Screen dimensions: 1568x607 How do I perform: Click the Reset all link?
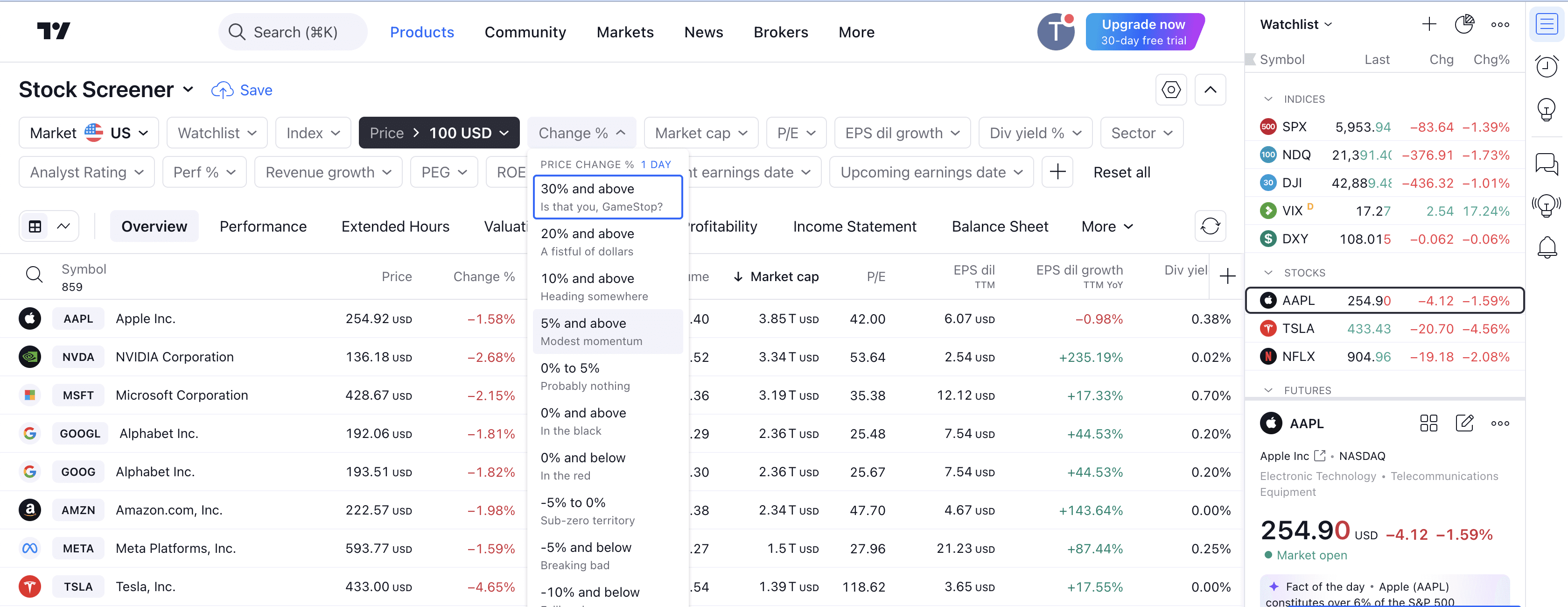[1121, 172]
